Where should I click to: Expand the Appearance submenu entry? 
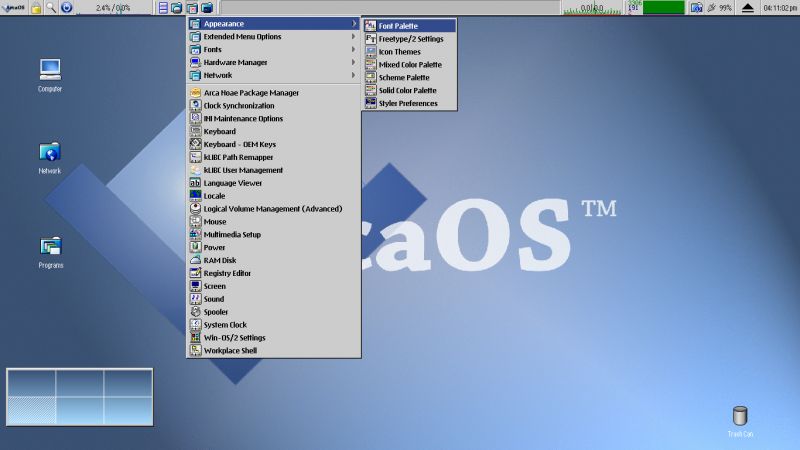[x=273, y=23]
